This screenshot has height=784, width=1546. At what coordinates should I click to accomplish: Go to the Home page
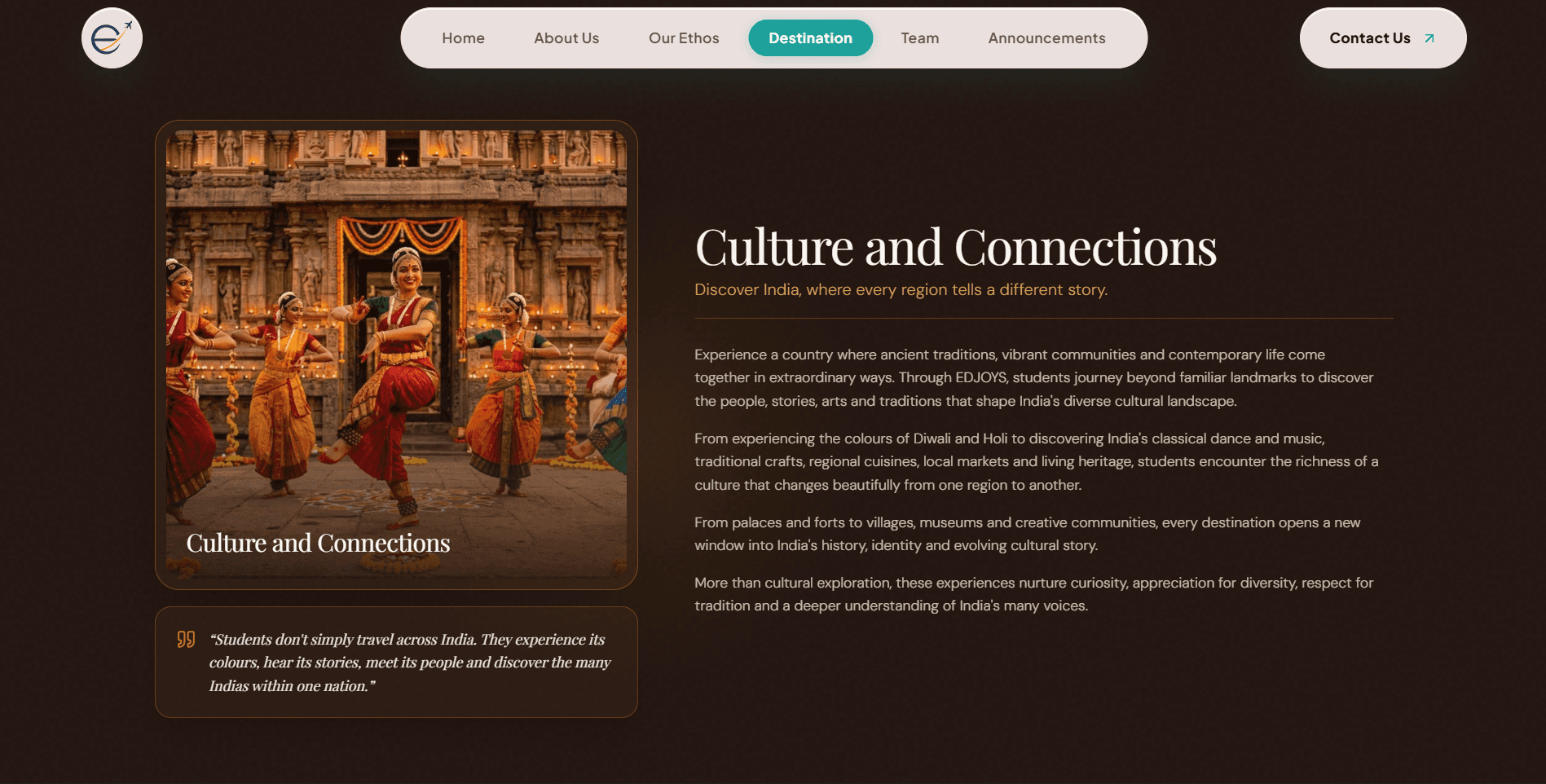tap(463, 38)
